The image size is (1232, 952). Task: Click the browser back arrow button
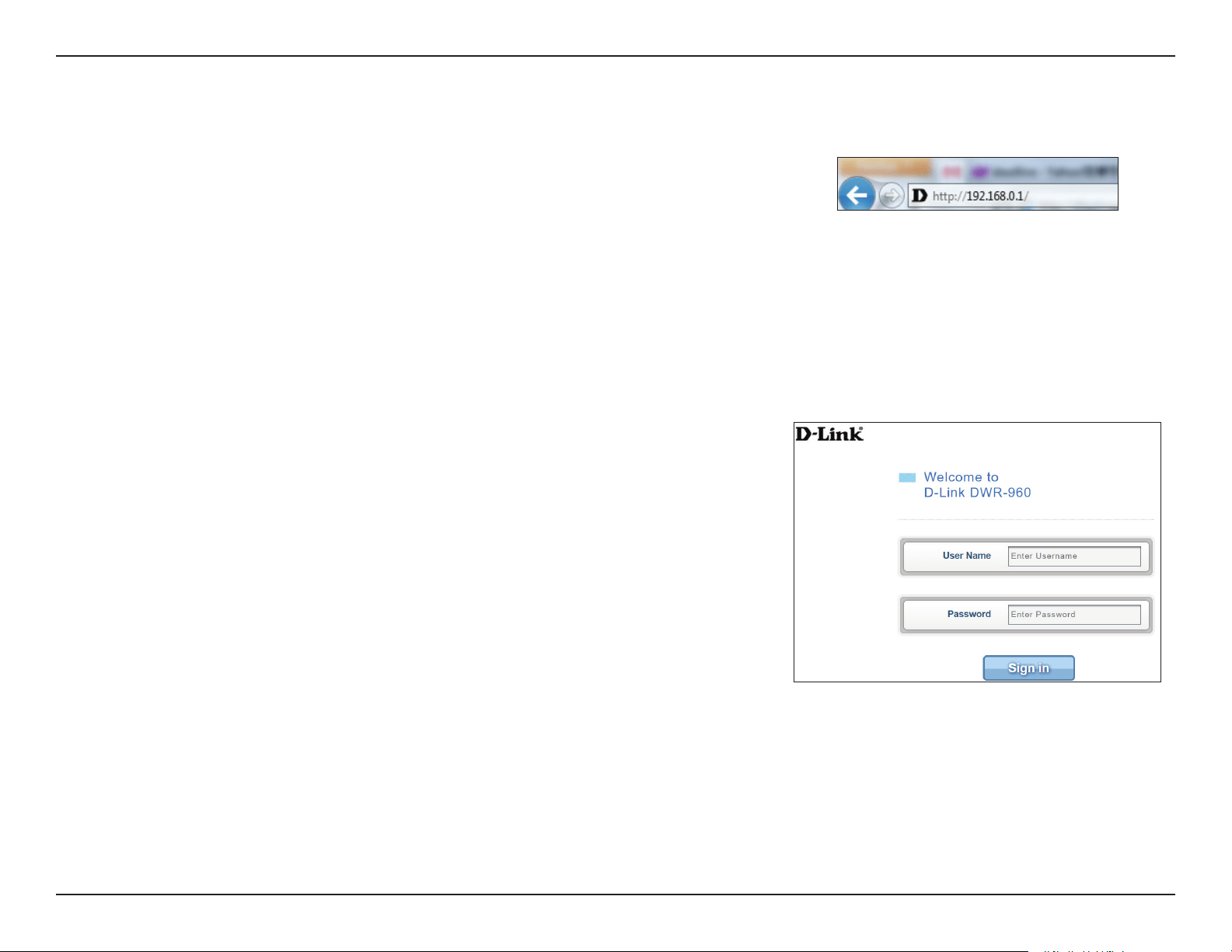[x=857, y=194]
